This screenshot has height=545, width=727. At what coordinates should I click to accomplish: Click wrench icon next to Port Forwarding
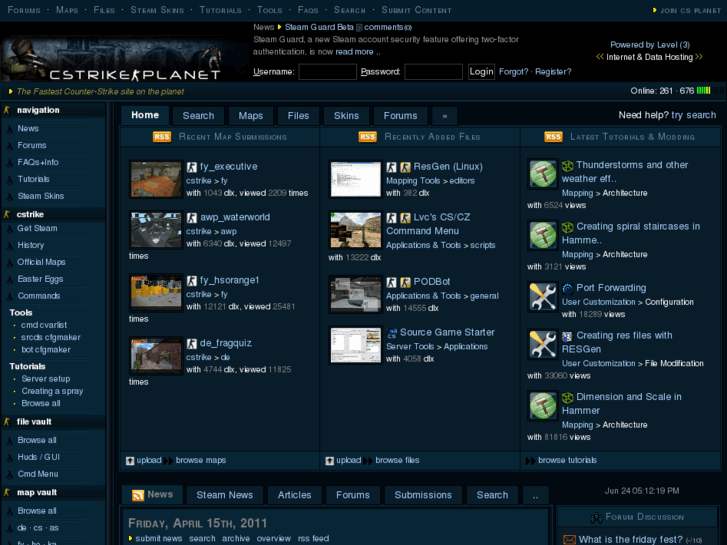543,296
